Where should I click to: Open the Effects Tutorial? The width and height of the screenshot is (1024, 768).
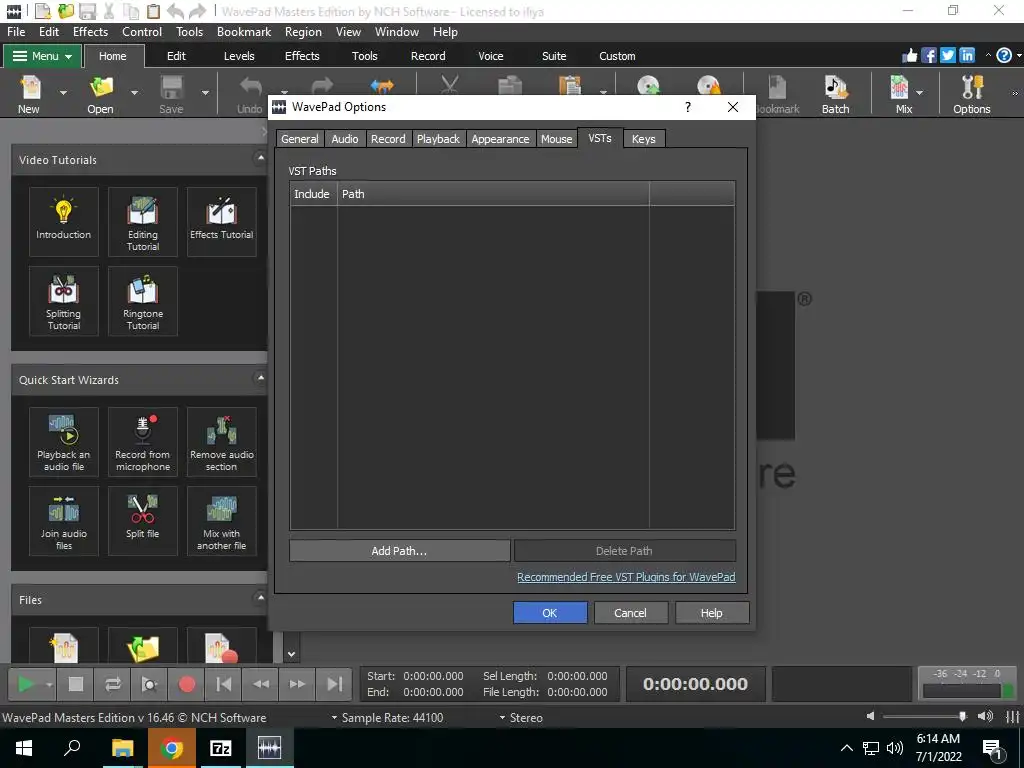221,221
